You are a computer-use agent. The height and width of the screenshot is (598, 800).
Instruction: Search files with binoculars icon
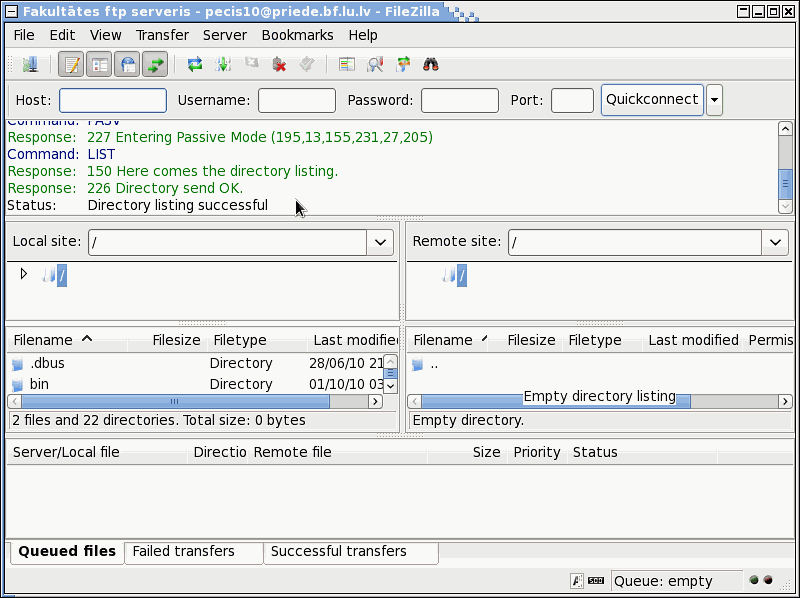coord(431,64)
